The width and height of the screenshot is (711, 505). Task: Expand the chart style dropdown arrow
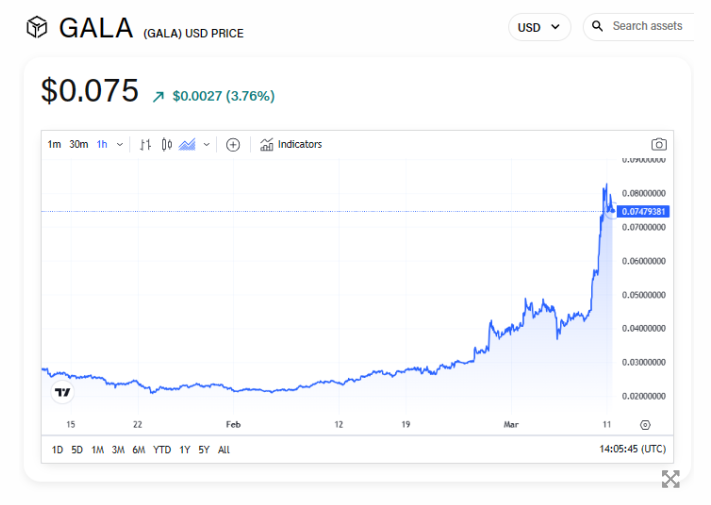pyautogui.click(x=207, y=145)
